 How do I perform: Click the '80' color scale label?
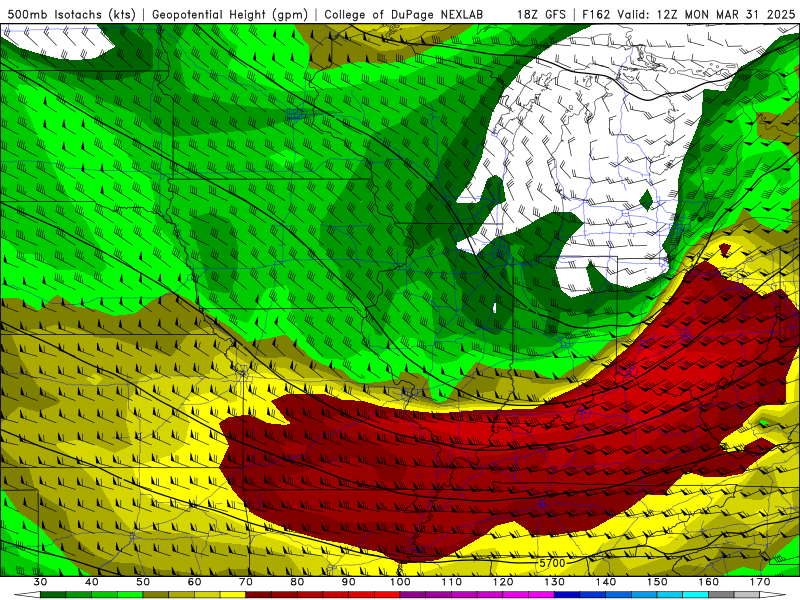297,582
